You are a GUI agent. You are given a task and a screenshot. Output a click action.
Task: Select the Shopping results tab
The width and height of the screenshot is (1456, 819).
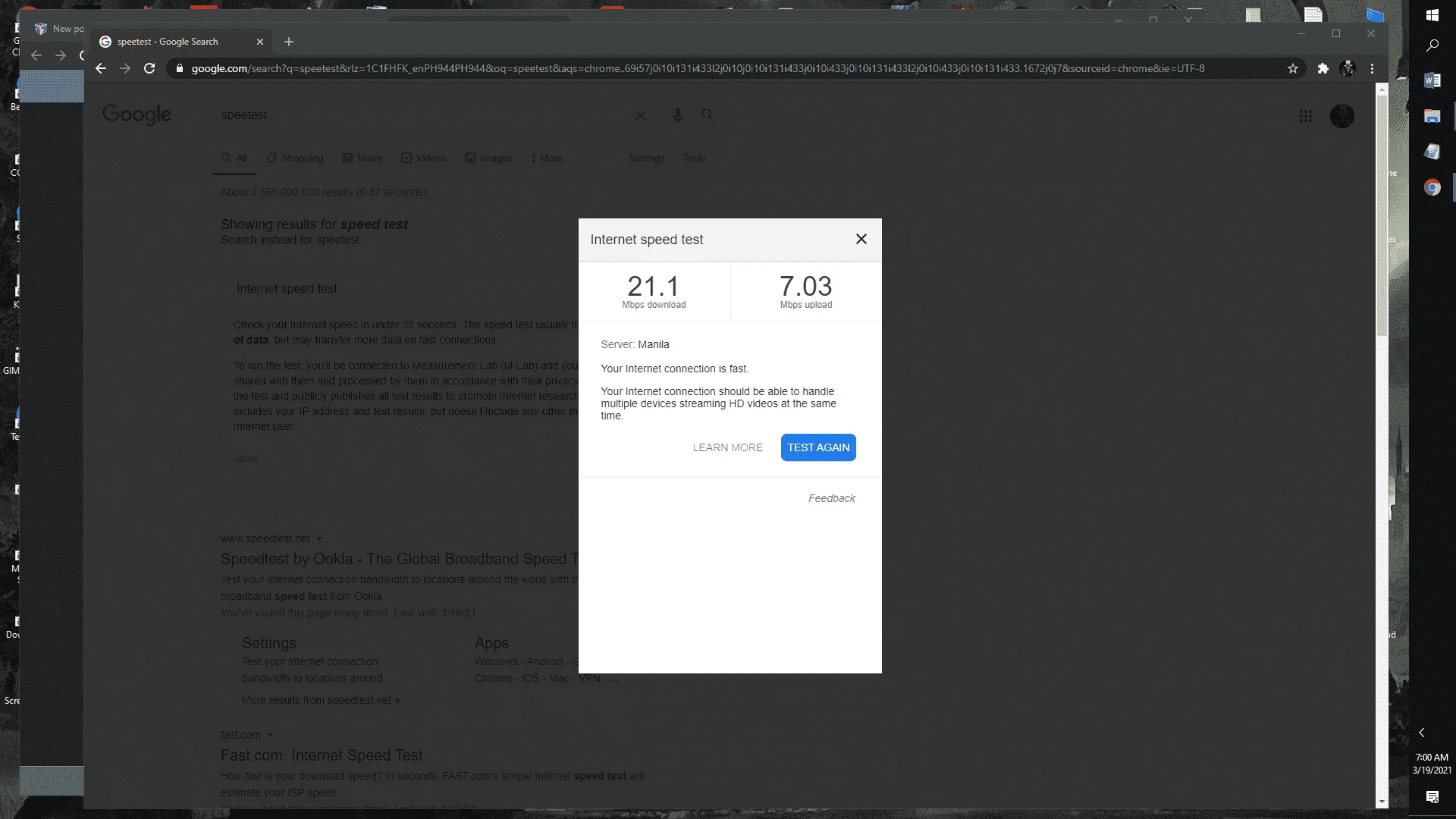pos(295,158)
